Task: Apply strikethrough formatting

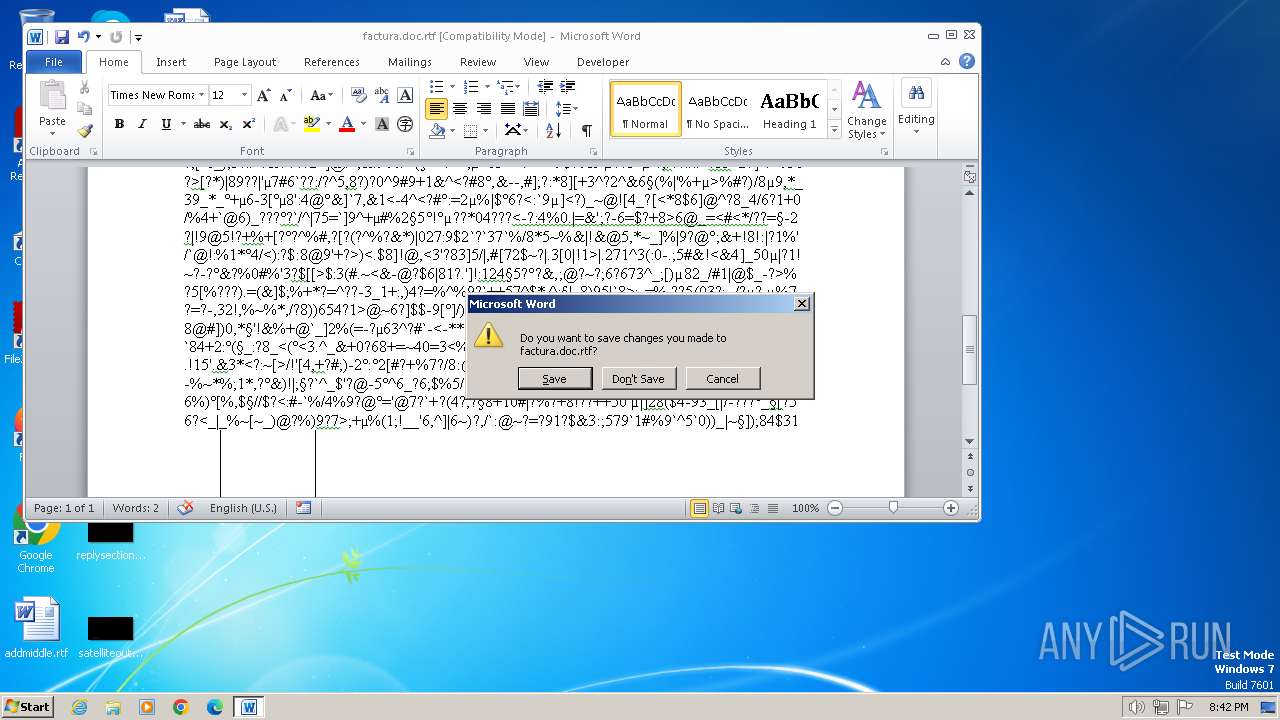Action: coord(201,124)
